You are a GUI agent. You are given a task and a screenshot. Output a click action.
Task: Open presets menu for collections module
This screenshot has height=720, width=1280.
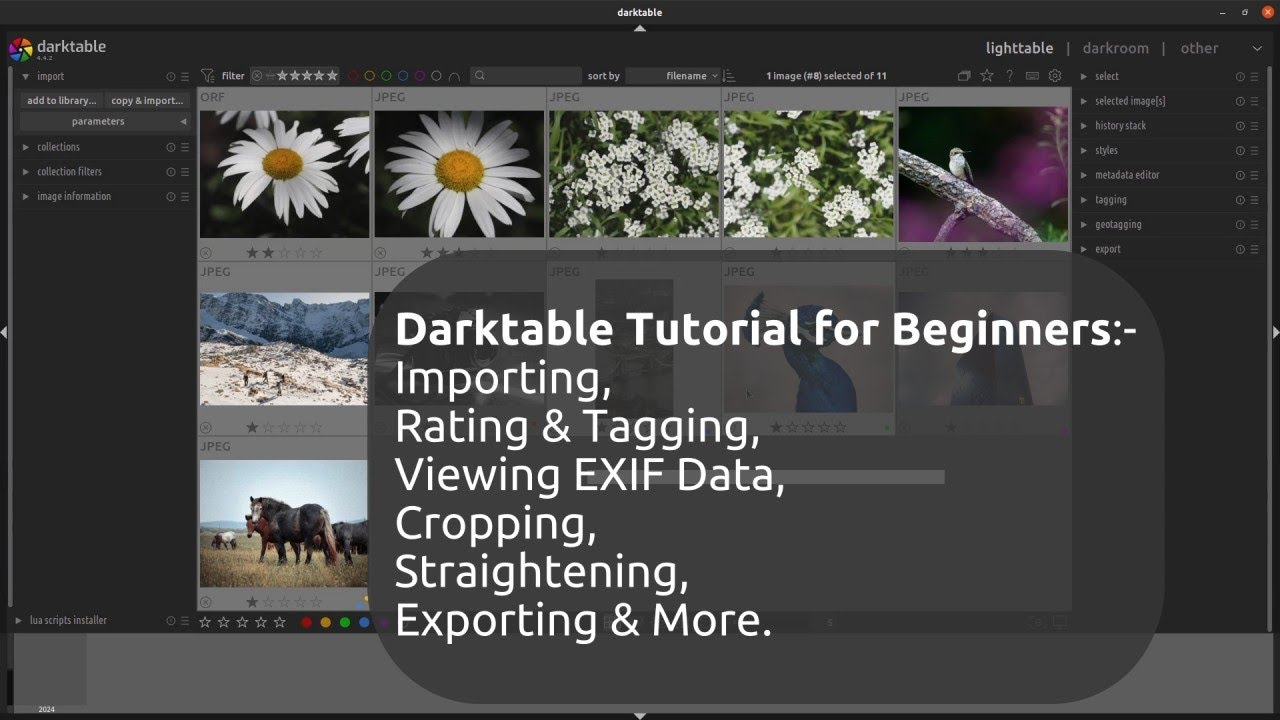point(185,147)
